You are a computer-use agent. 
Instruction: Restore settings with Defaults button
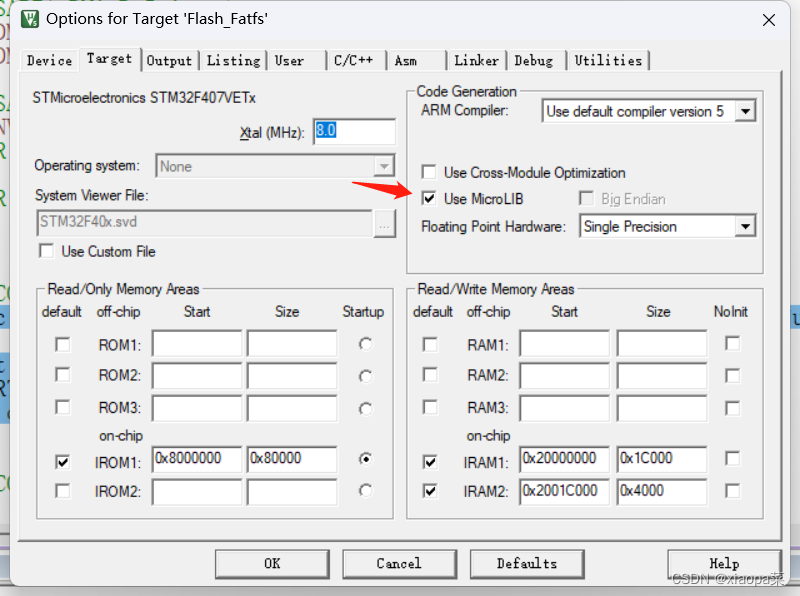click(527, 564)
